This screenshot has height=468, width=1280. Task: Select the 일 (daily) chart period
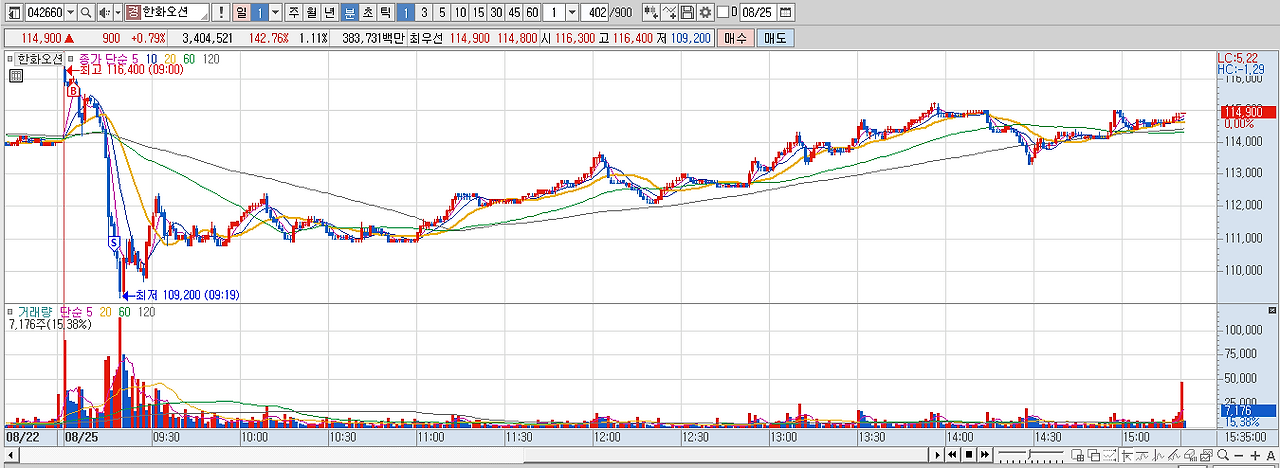241,12
